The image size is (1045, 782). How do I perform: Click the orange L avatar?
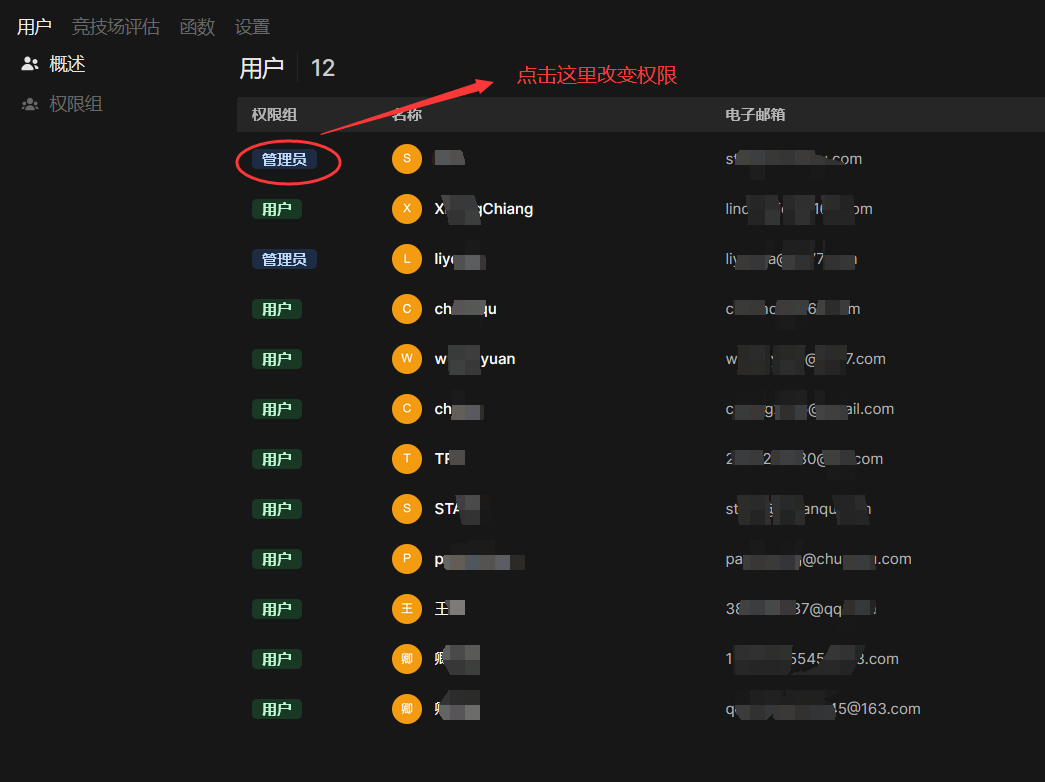(x=407, y=259)
